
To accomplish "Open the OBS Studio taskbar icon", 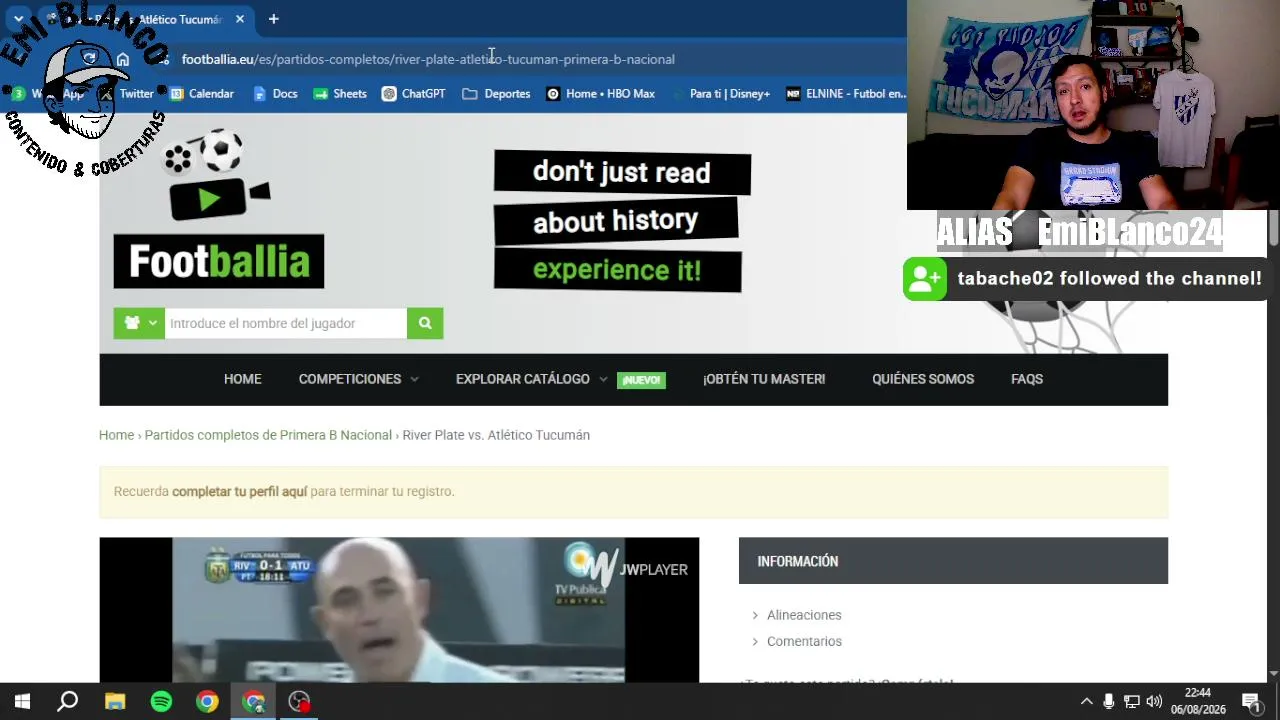I will click(299, 701).
